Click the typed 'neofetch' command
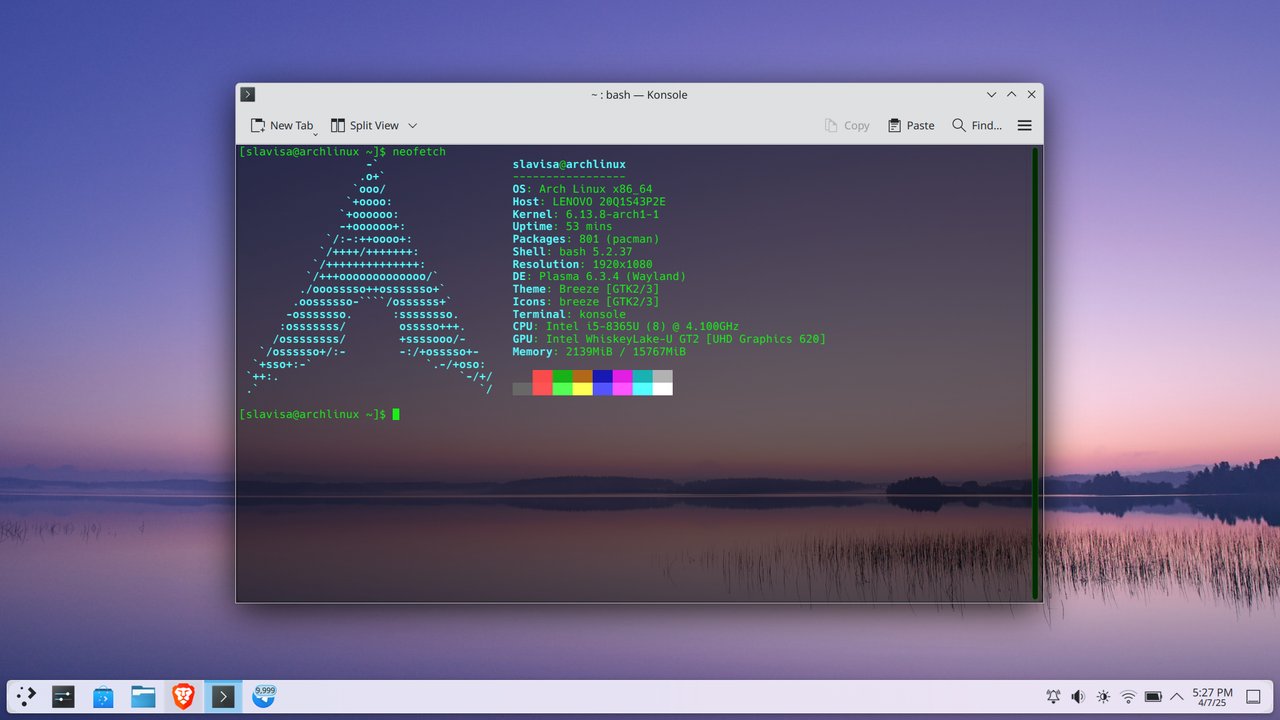The height and width of the screenshot is (720, 1280). pyautogui.click(x=419, y=152)
